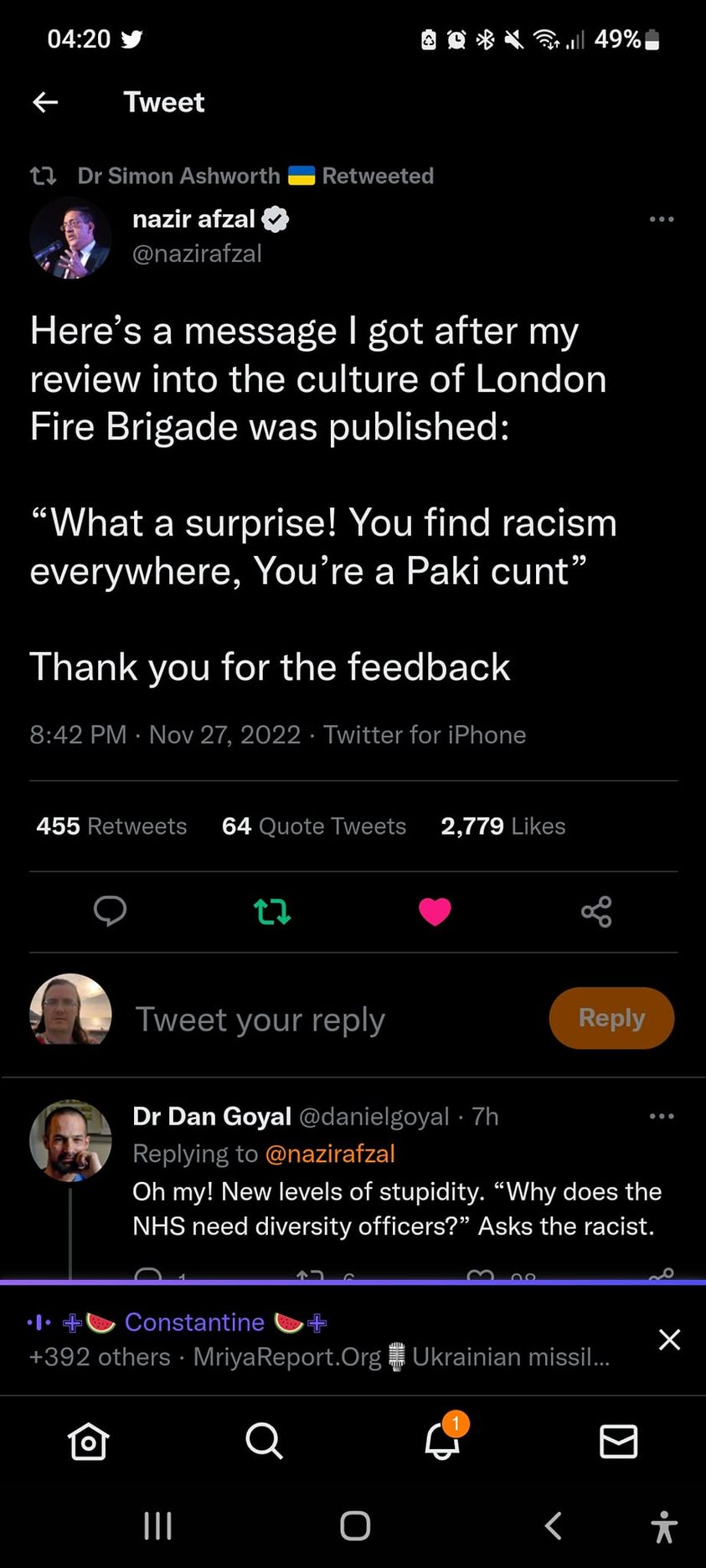Viewport: 706px width, 1568px height.
Task: Open the tweet's three-dot options menu
Action: tap(661, 219)
